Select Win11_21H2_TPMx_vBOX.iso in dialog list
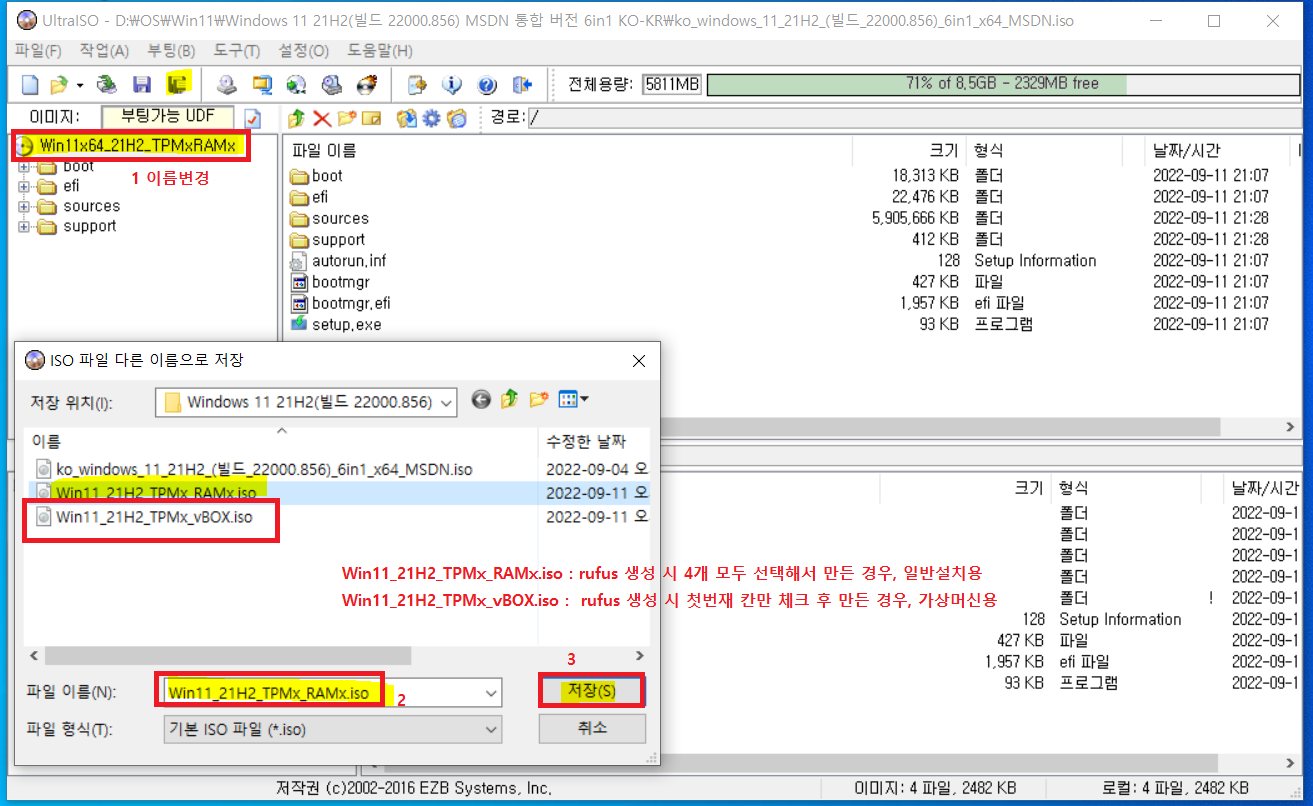Screen dimensions: 1313x806 [154, 517]
